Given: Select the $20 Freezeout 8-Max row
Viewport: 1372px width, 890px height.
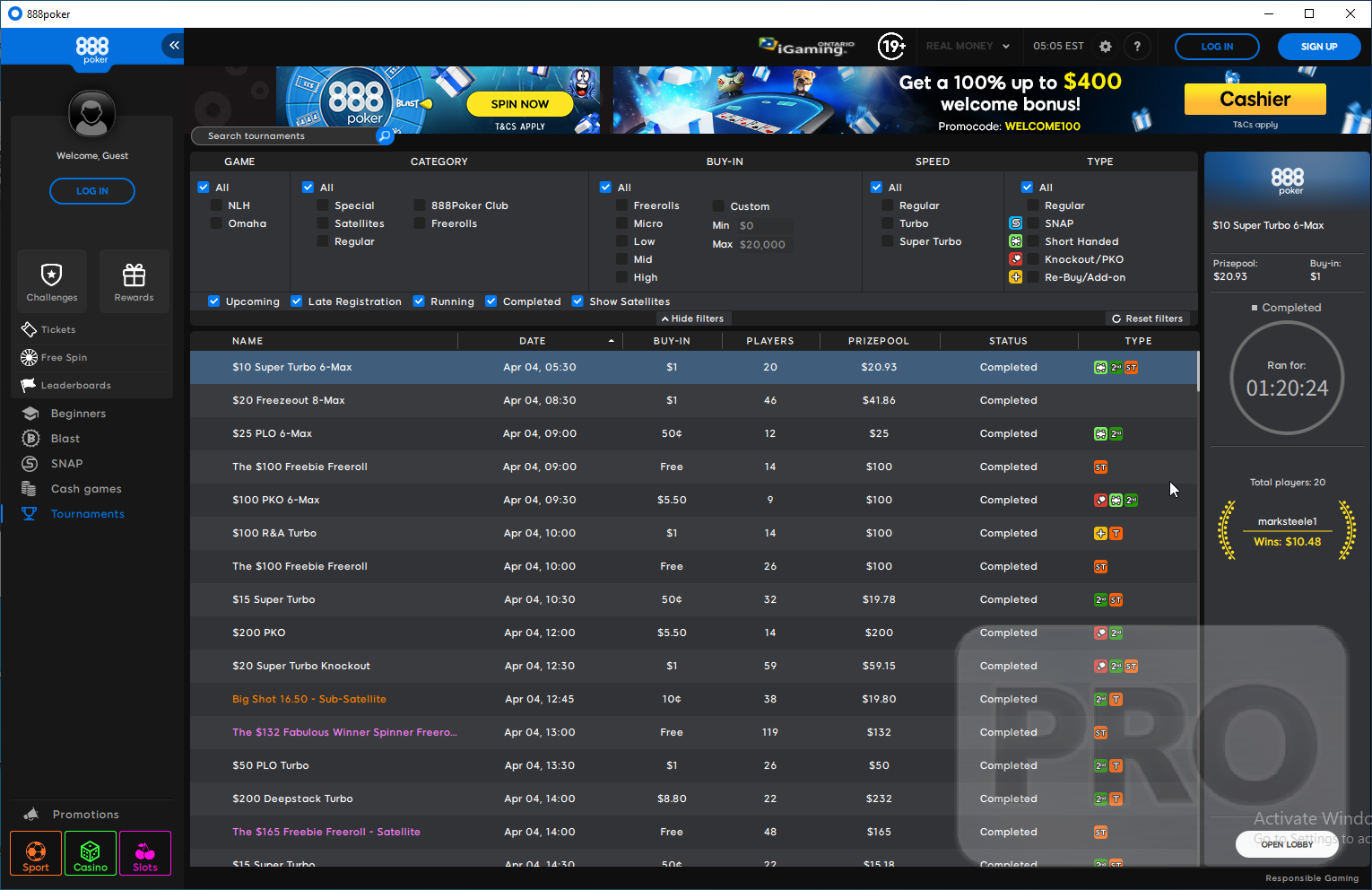Looking at the screenshot, I should (693, 400).
